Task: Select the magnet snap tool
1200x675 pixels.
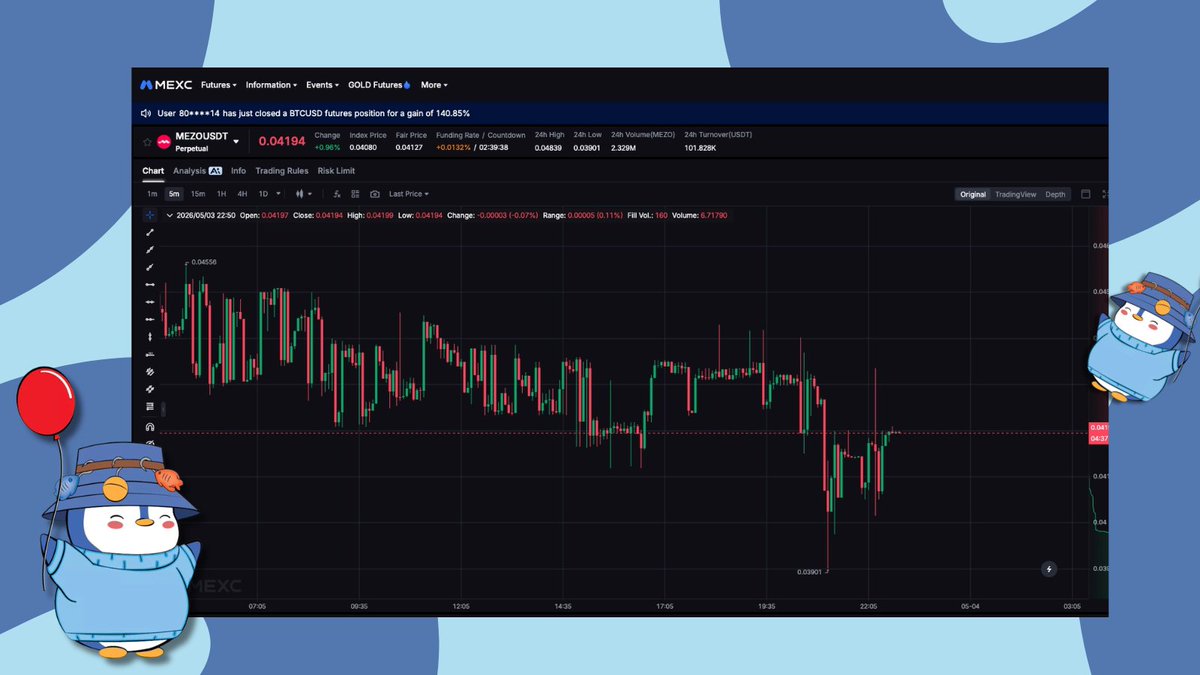Action: [x=150, y=427]
